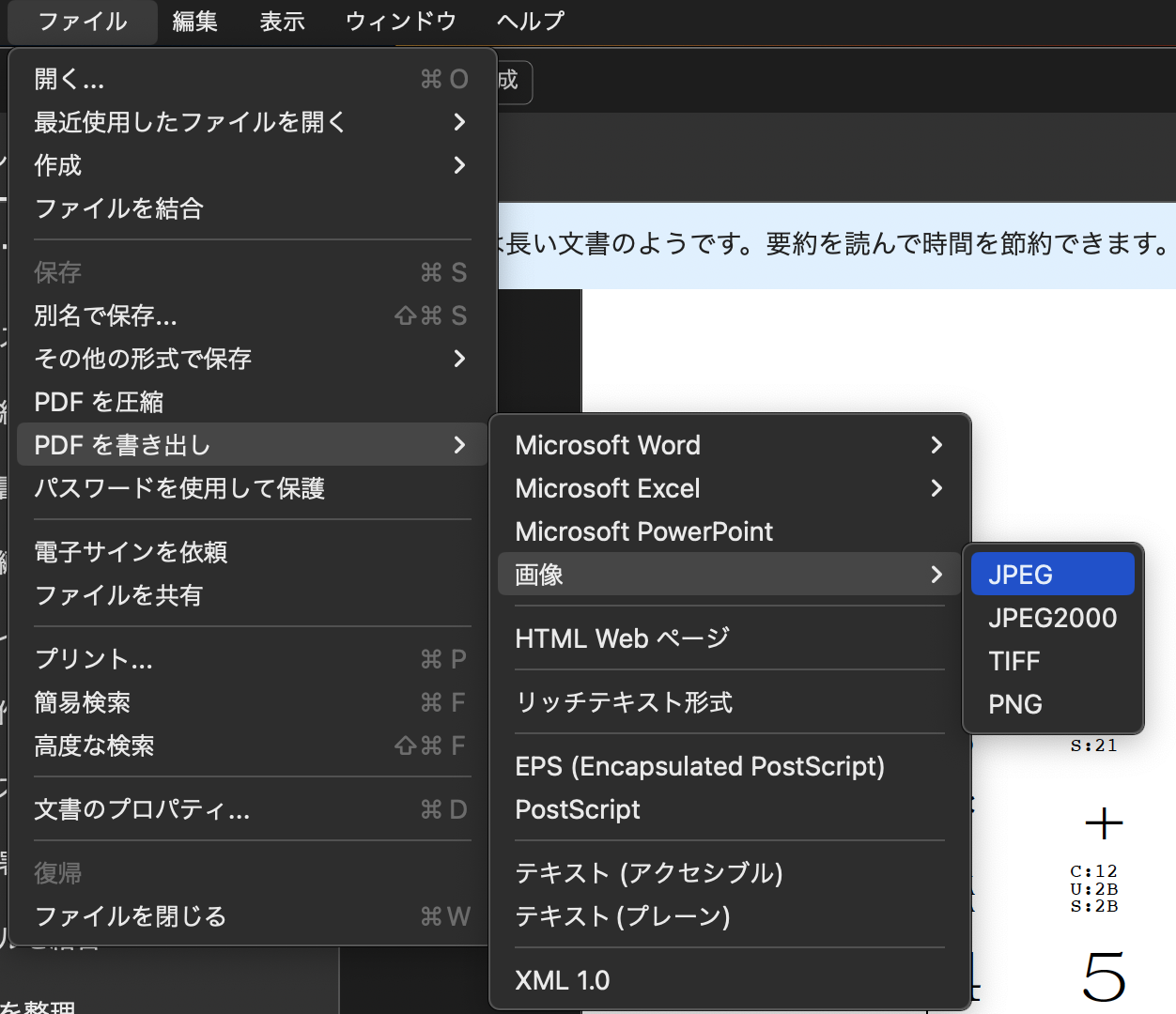This screenshot has width=1176, height=1014.
Task: Select PNG image format
Action: 1053,704
